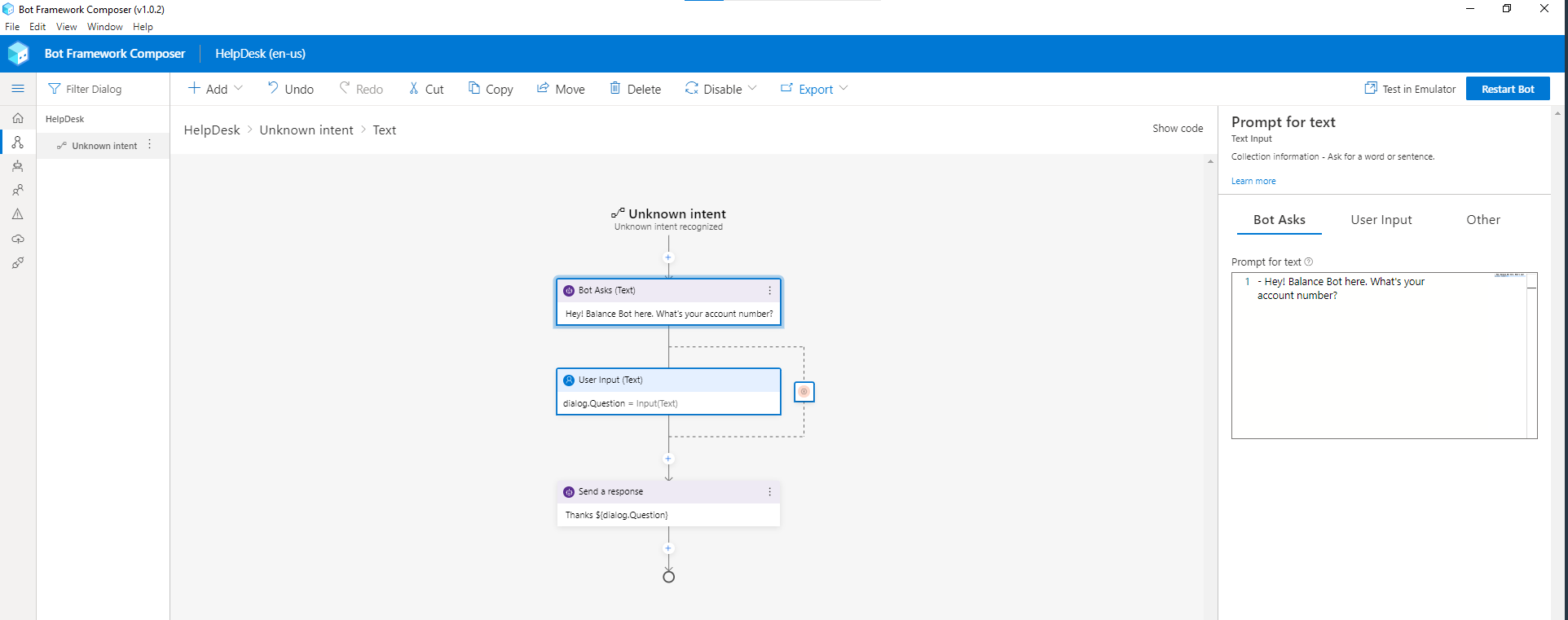The height and width of the screenshot is (620, 1568).
Task: Delete the selected action
Action: (635, 89)
